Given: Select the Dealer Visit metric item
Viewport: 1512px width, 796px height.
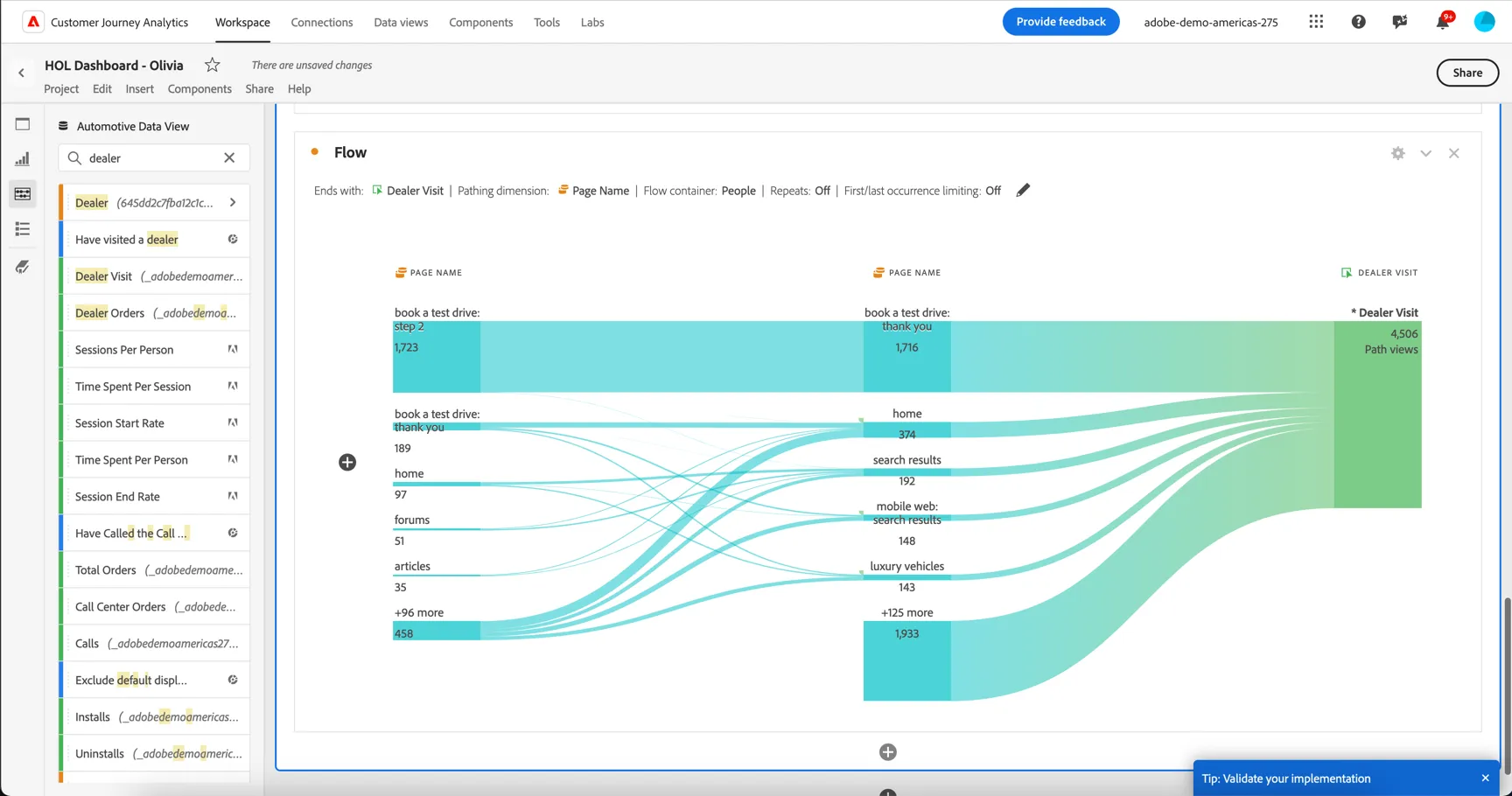Looking at the screenshot, I should (154, 276).
